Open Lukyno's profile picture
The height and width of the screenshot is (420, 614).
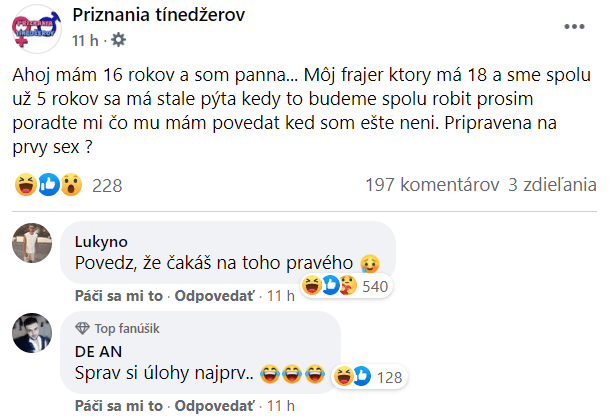click(37, 243)
